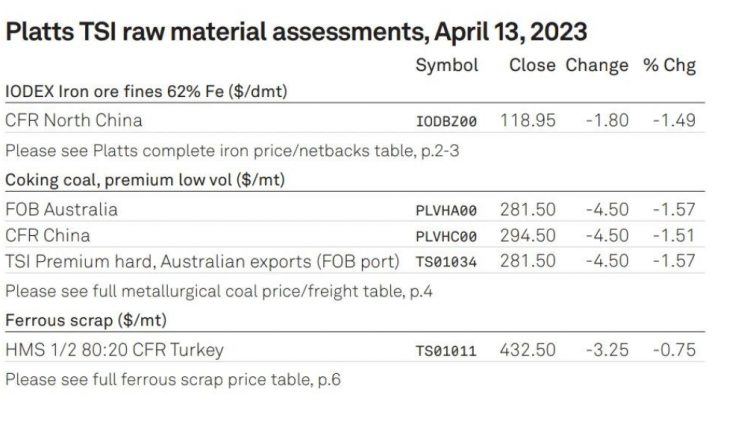Select the Ferrous scrap section heading
Screen dimensions: 750x430
pyautogui.click(x=86, y=320)
